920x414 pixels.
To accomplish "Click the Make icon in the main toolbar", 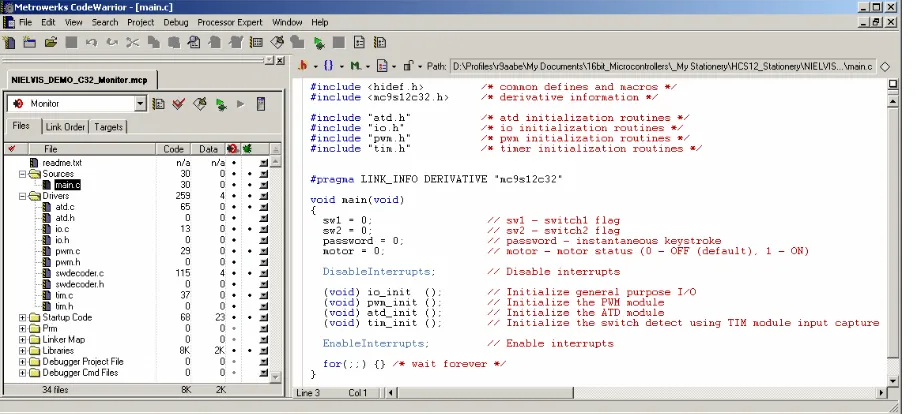I will pyautogui.click(x=277, y=42).
